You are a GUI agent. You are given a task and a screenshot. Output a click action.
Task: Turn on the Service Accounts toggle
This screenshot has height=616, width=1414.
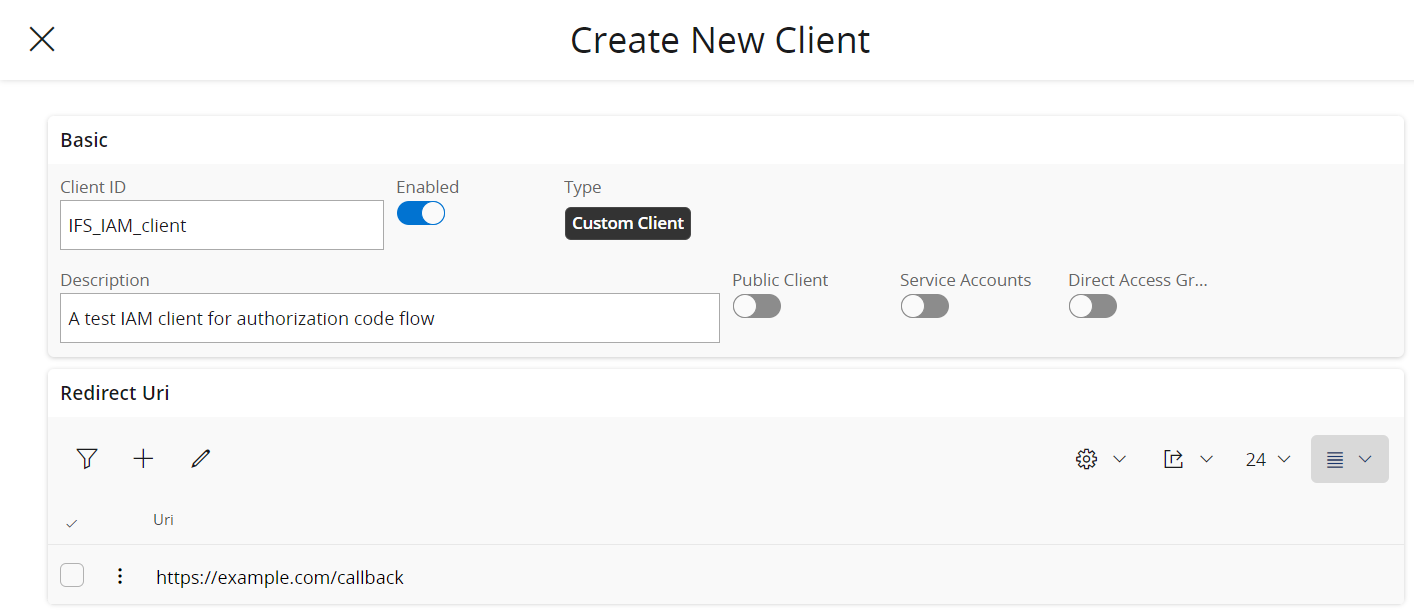(925, 306)
